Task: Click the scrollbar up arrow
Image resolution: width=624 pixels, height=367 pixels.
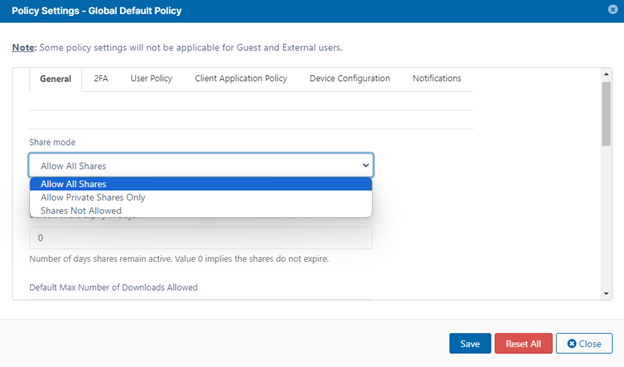Action: coord(606,74)
